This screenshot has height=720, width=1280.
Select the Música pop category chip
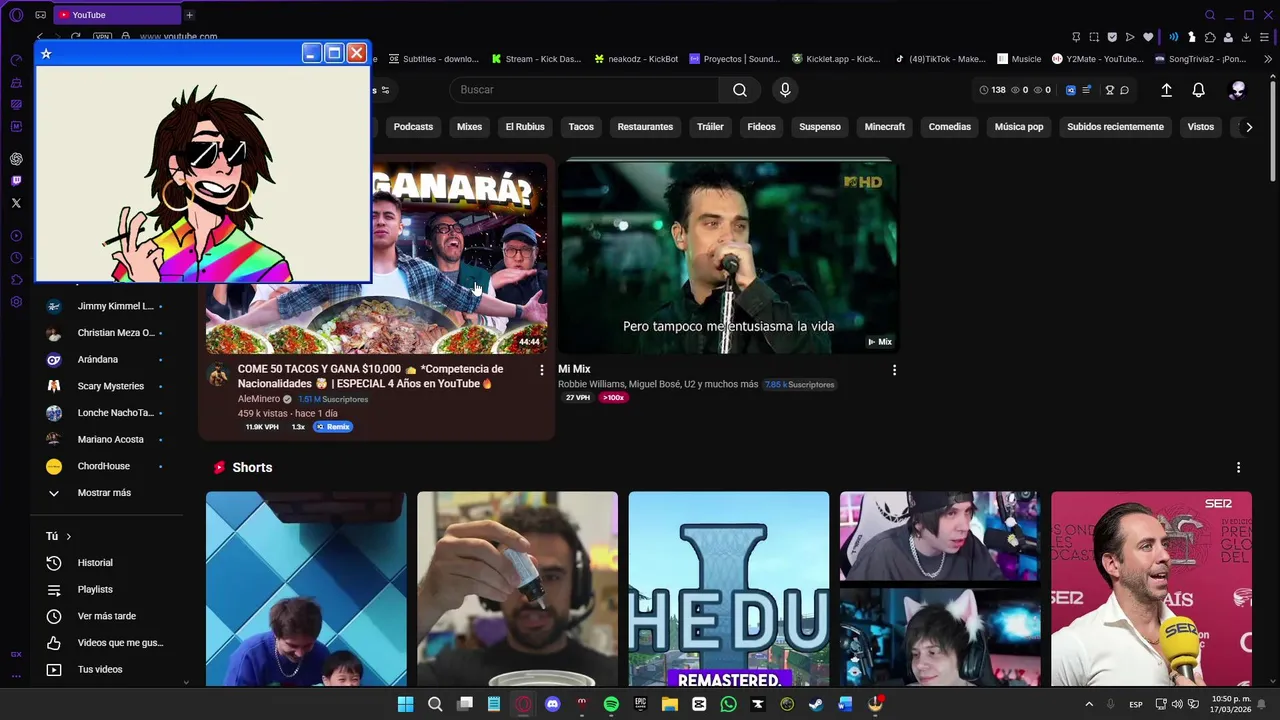pyautogui.click(x=1019, y=127)
